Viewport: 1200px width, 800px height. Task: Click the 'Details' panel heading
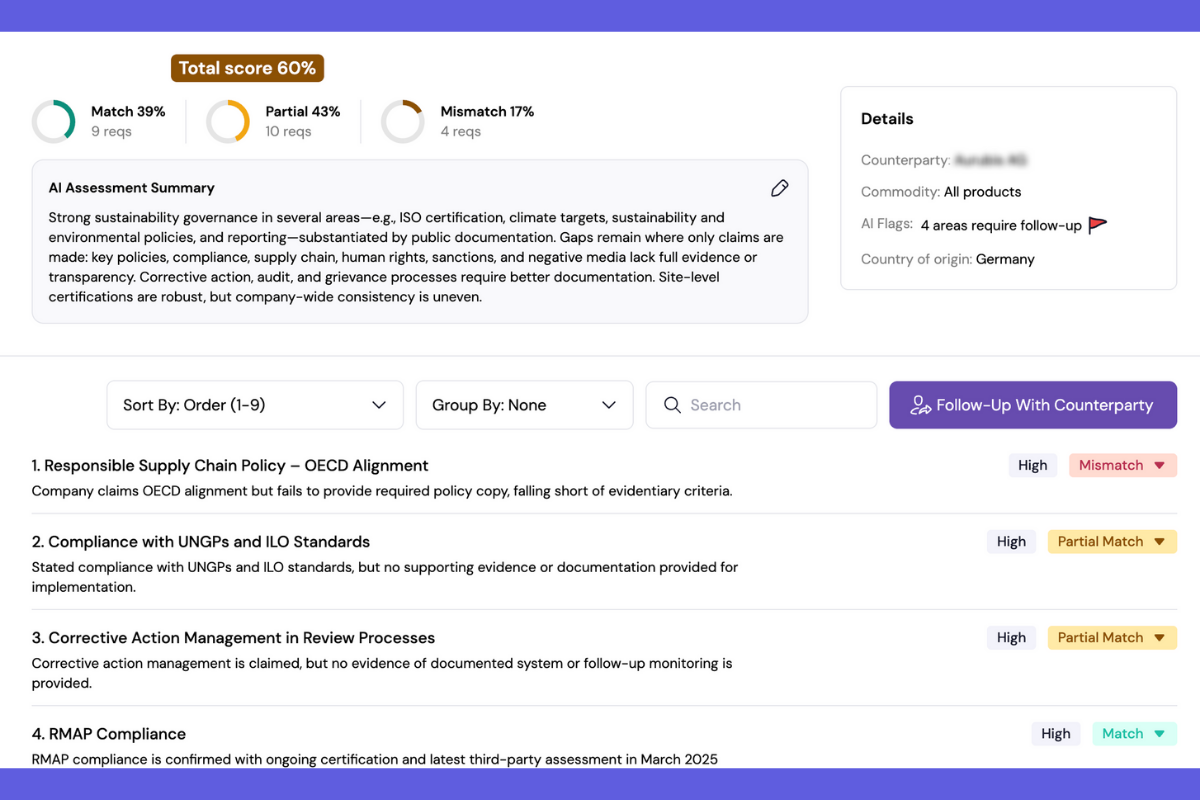(x=887, y=118)
